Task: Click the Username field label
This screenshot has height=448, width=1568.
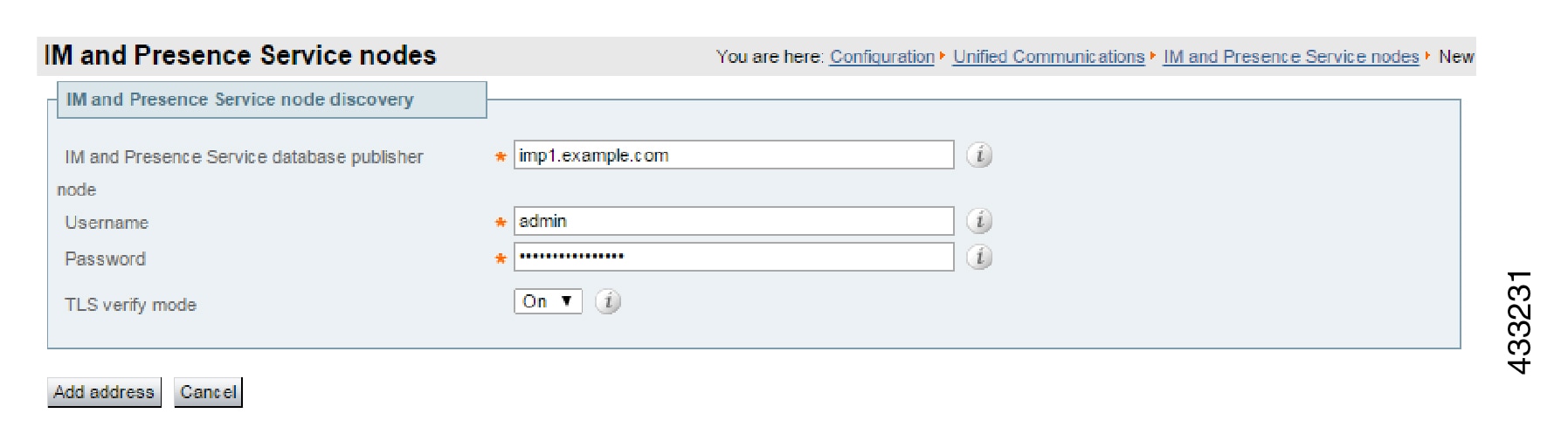Action: pyautogui.click(x=107, y=223)
